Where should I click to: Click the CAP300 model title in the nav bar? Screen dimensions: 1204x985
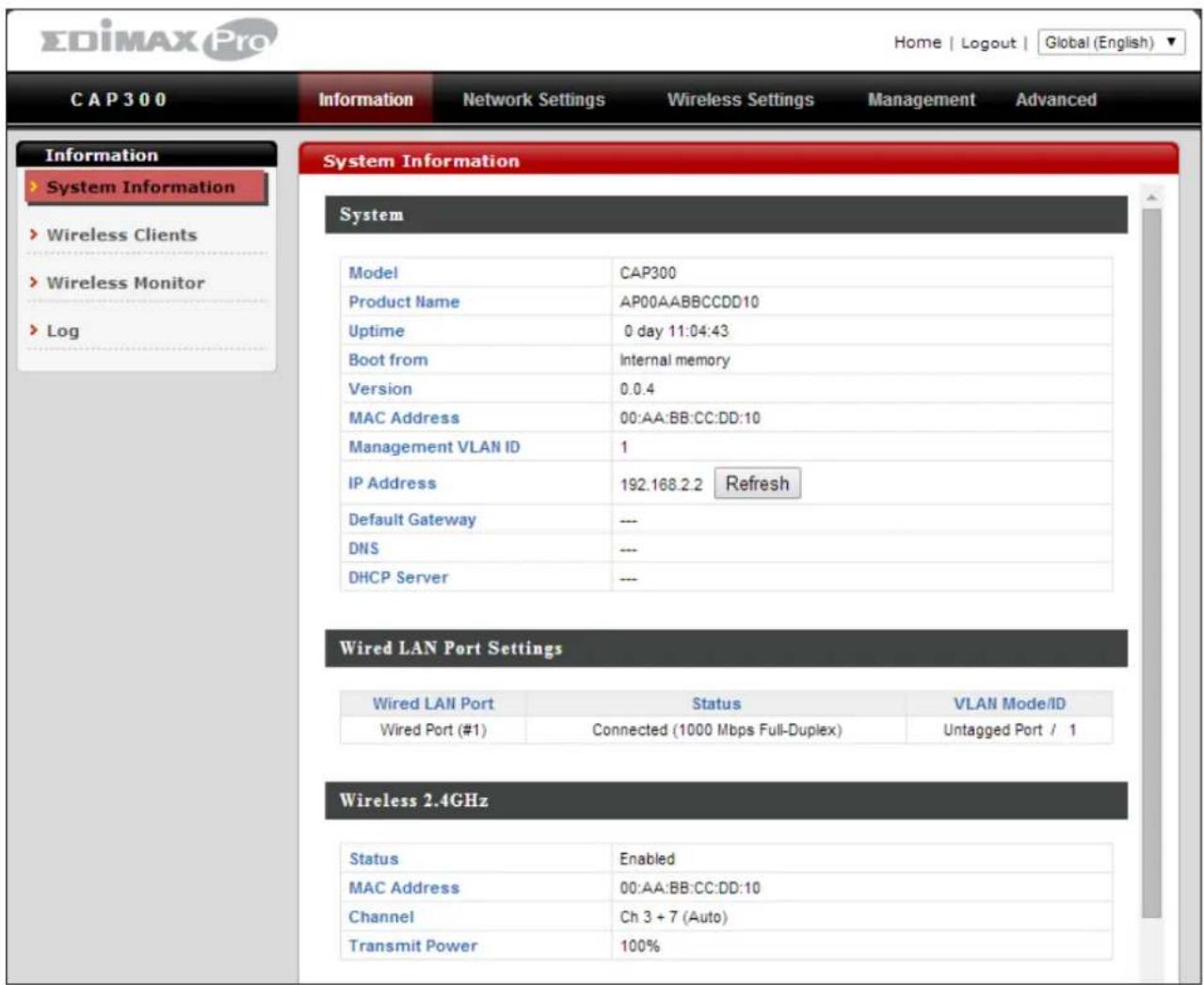119,100
